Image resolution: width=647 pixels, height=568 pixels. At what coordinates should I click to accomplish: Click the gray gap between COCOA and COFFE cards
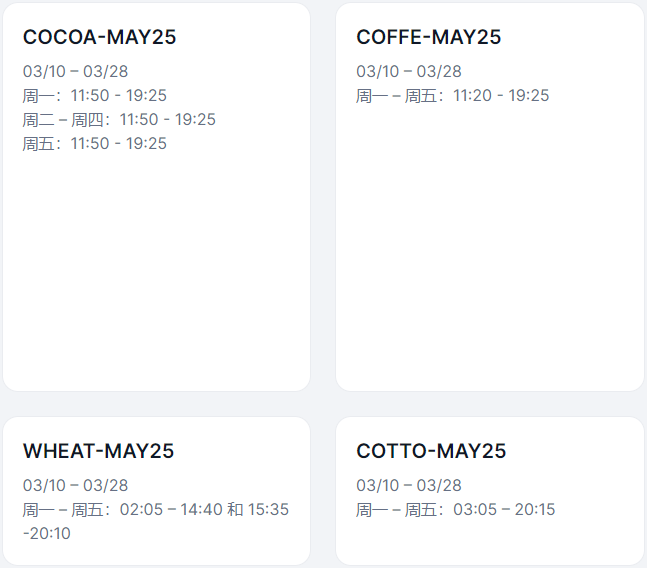tap(323, 200)
